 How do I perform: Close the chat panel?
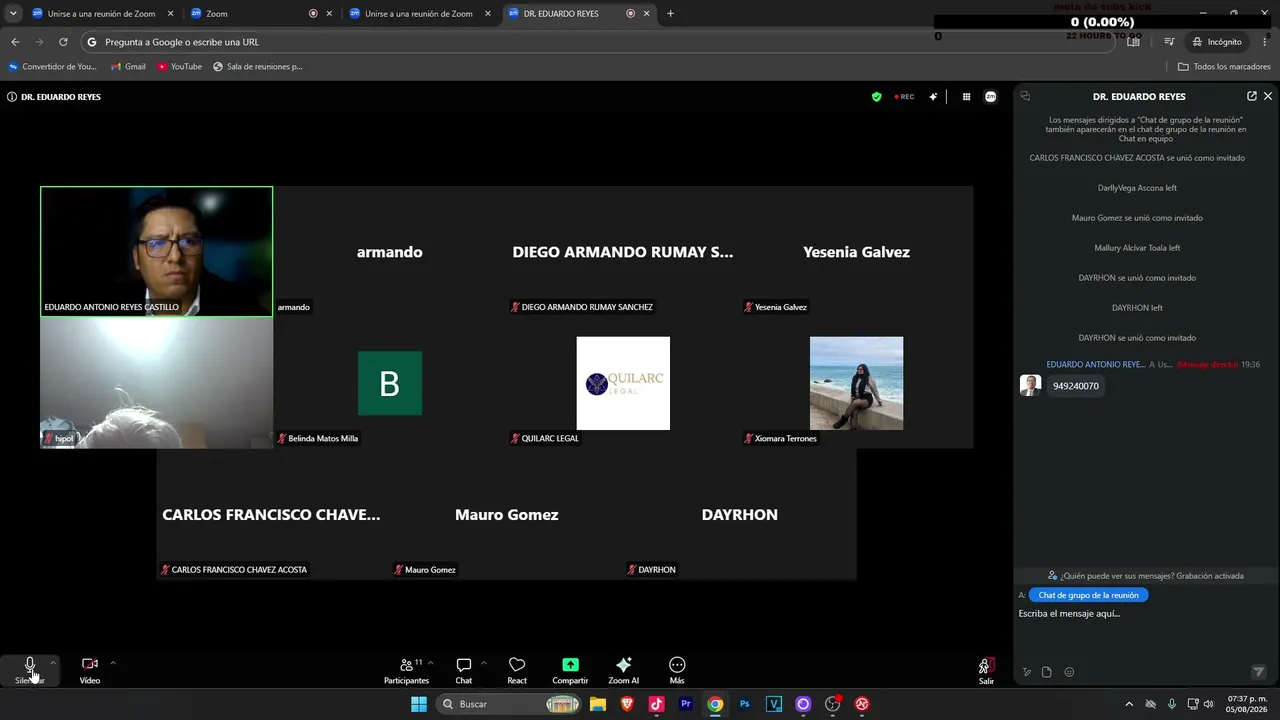1268,97
